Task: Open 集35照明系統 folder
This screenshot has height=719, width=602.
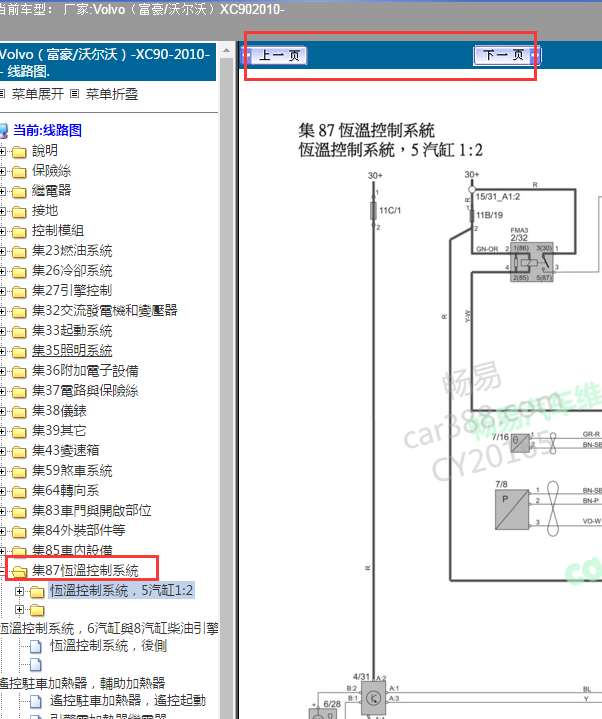Action: click(x=72, y=351)
